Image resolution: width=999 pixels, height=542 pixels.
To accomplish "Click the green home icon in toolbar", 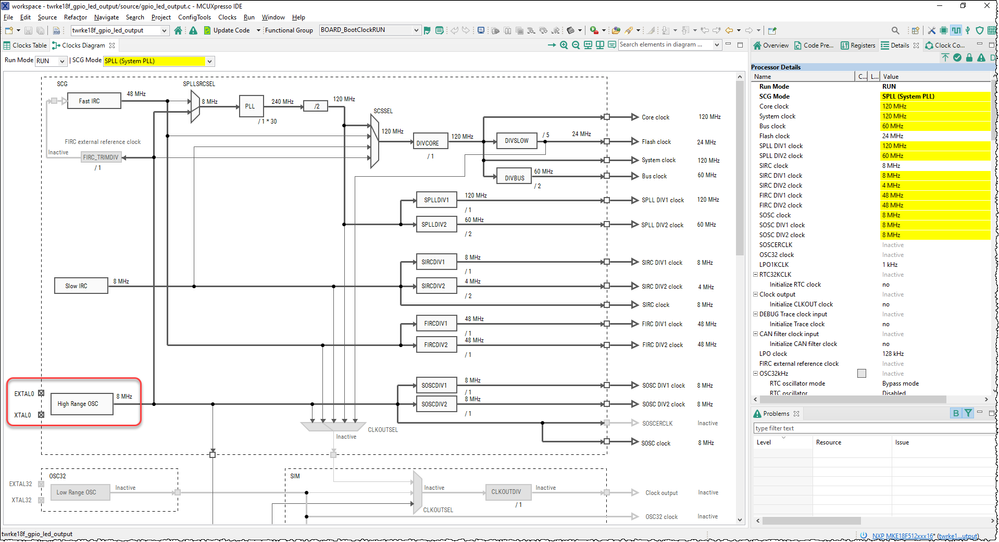I will coord(178,30).
